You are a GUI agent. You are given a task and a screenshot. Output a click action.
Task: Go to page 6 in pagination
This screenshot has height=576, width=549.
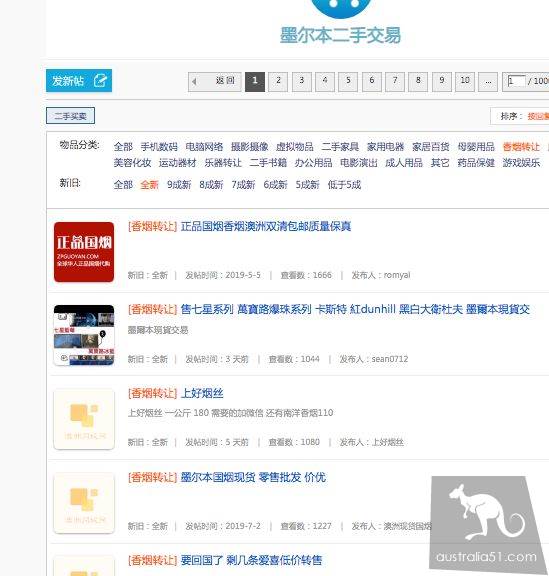pyautogui.click(x=372, y=81)
